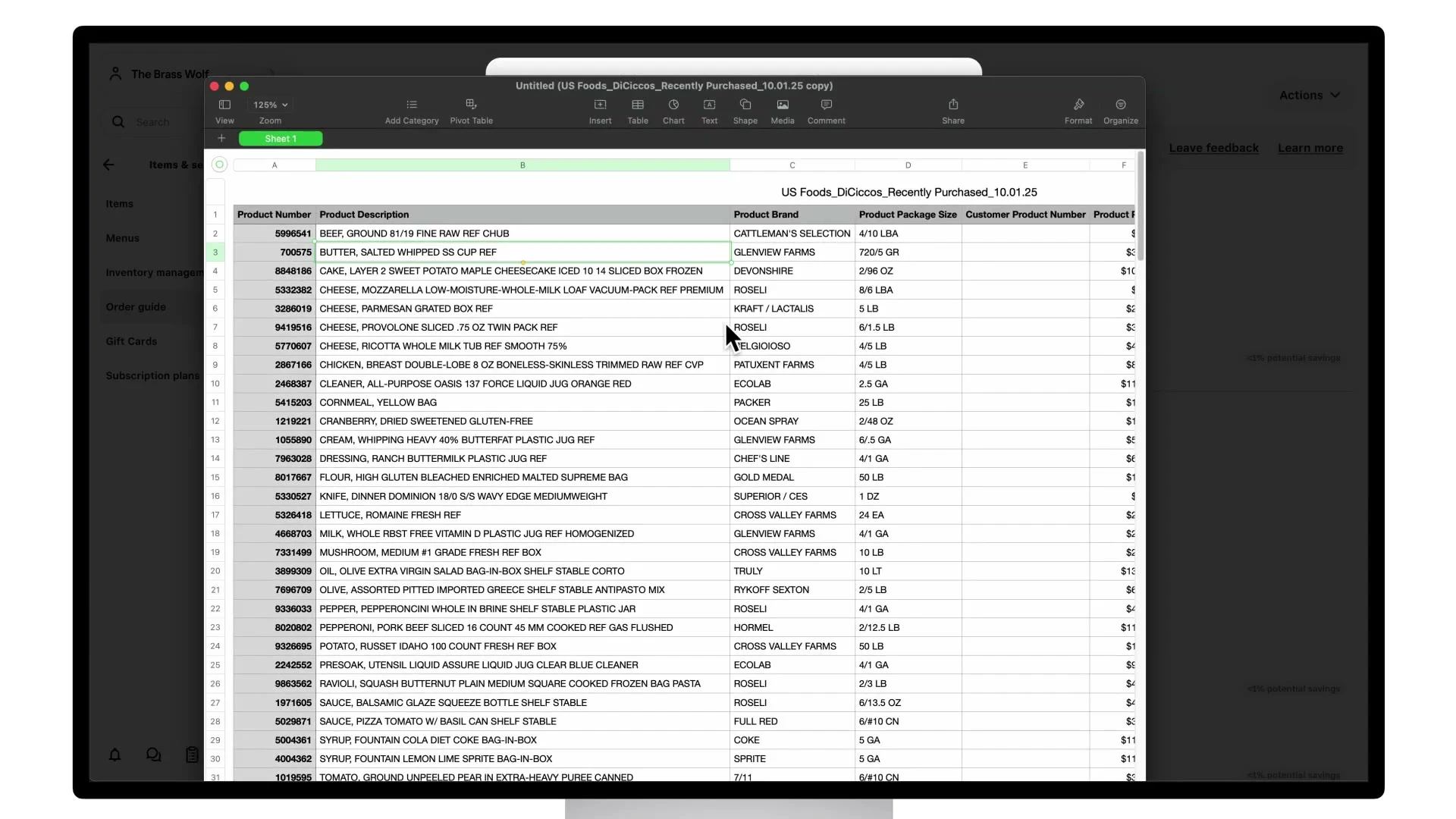1456x819 pixels.
Task: Open the Insert toolbar menu
Action: pos(600,105)
